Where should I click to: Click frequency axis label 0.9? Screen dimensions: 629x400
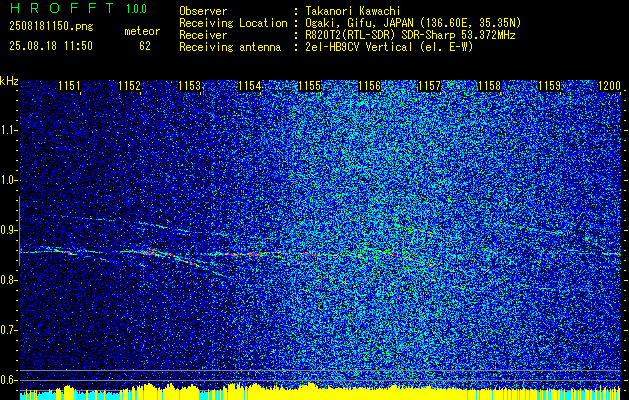click(8, 230)
